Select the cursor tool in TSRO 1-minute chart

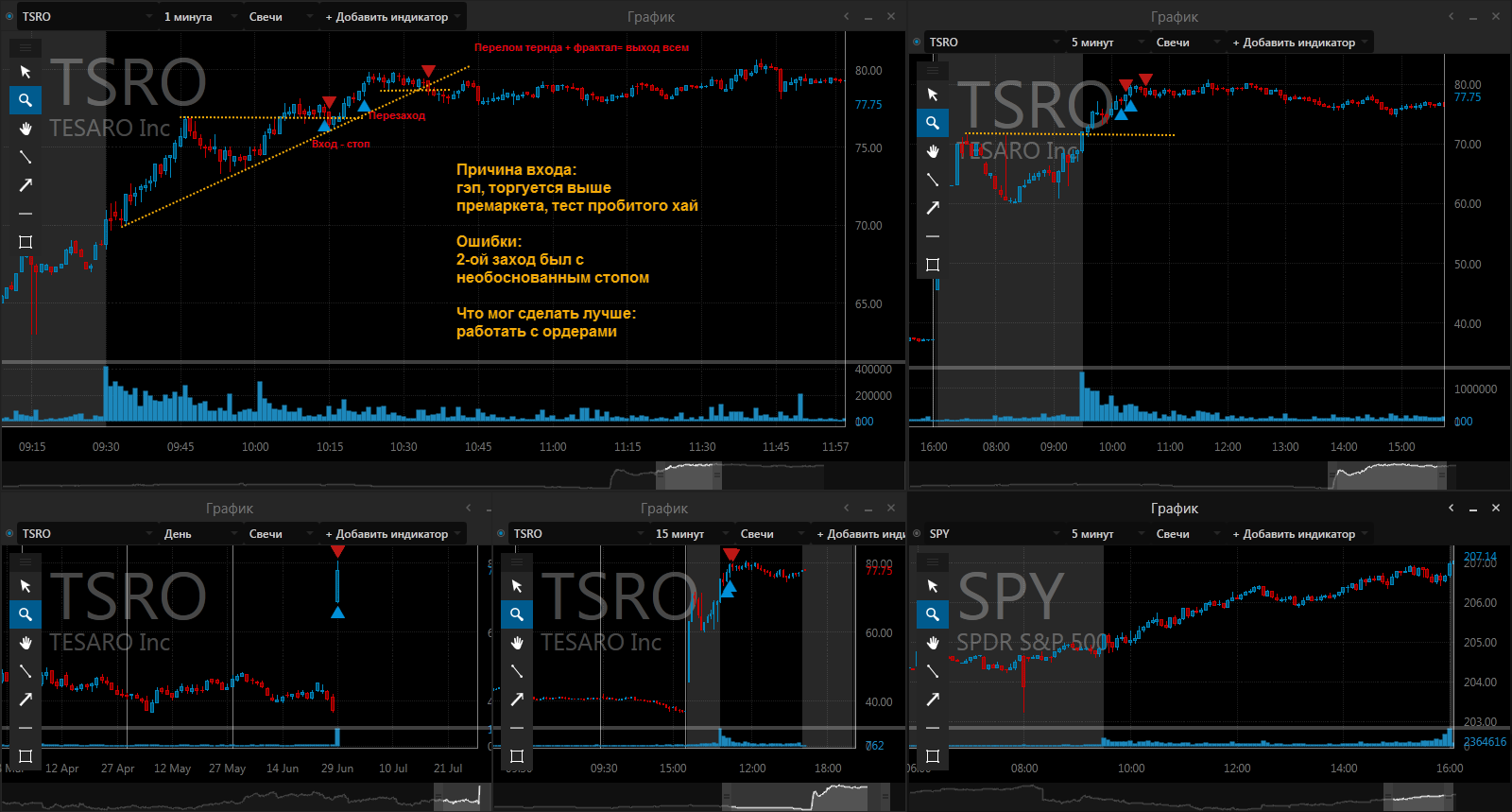click(26, 72)
